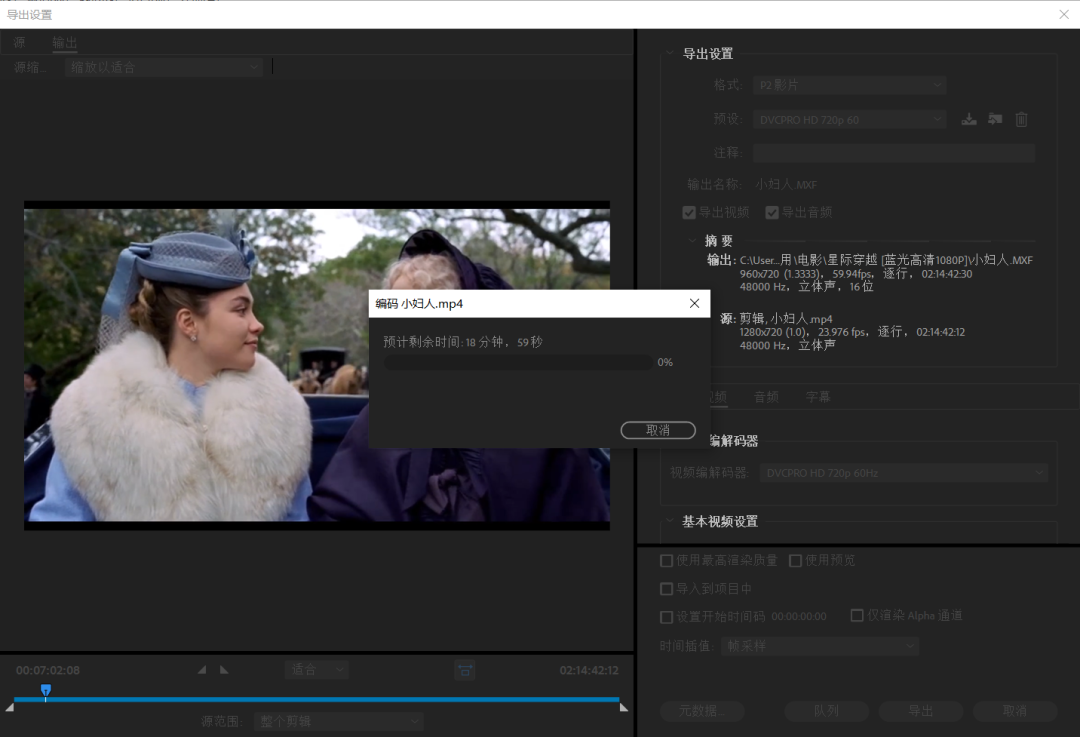Open the 源范围 整个剪辑 dropdown
Viewport: 1080px width, 737px height.
point(339,721)
